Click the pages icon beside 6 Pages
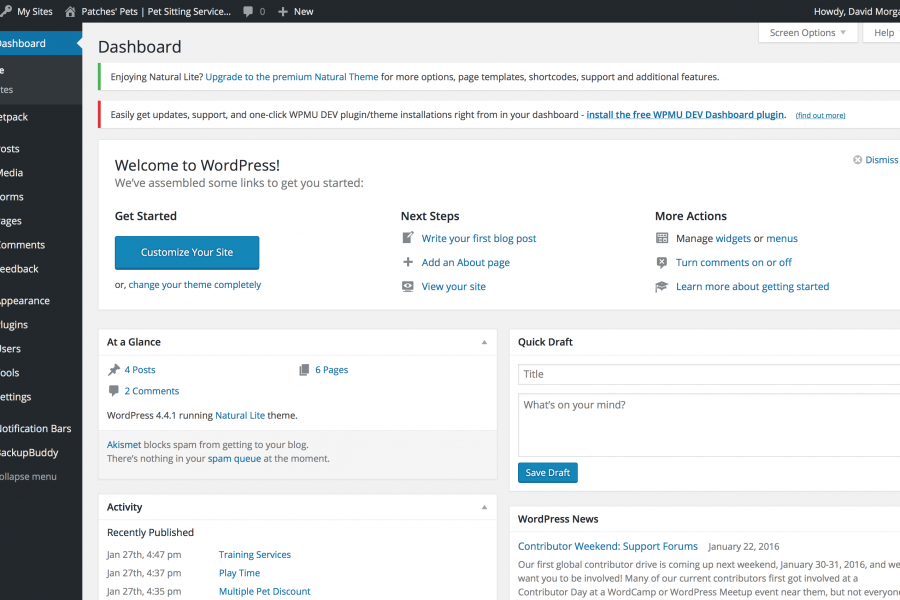 pyautogui.click(x=304, y=370)
